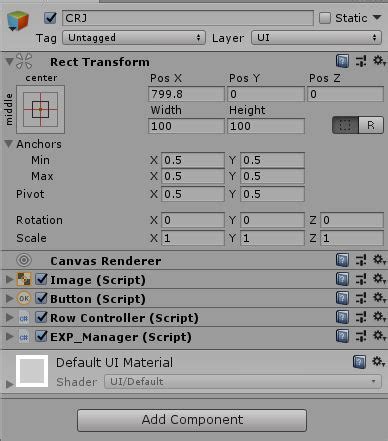The image size is (388, 441).
Task: Open Image (Script) help reference icon
Action: coord(342,279)
